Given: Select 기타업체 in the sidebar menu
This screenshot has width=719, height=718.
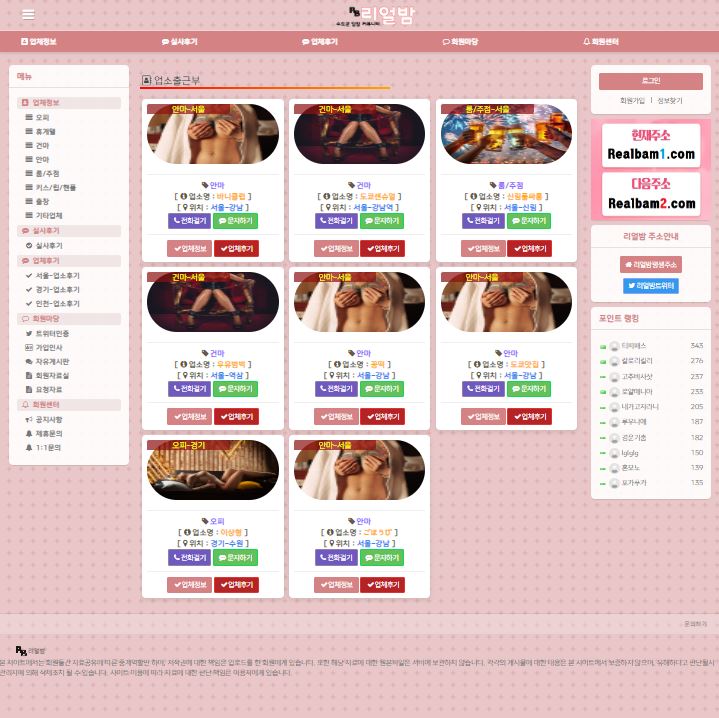Looking at the screenshot, I should tap(44, 215).
